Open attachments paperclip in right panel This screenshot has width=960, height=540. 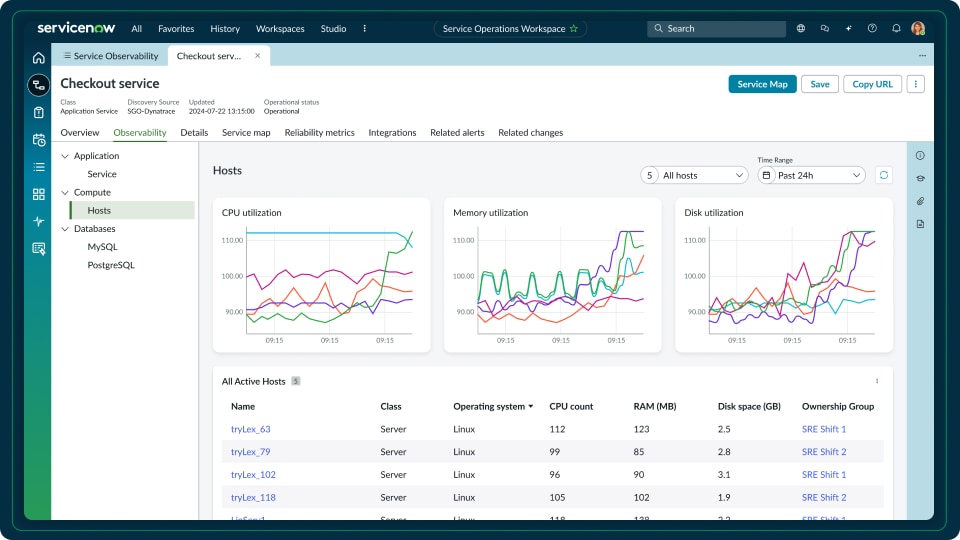coord(920,202)
